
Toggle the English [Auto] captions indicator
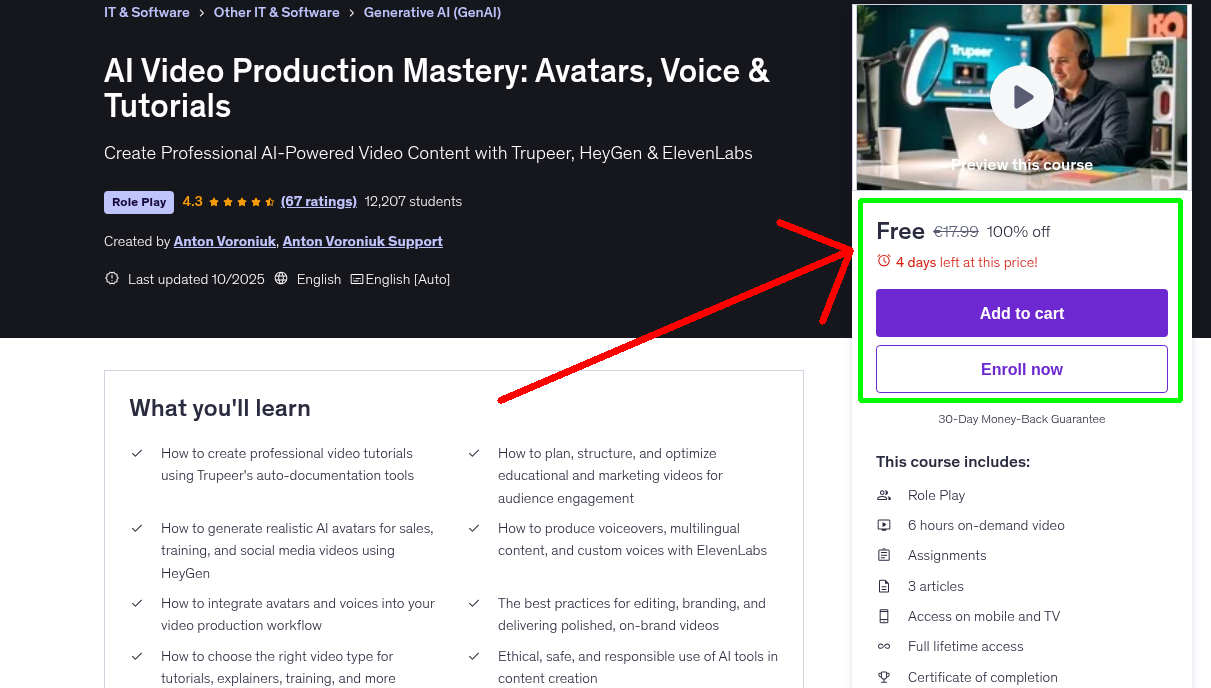400,279
